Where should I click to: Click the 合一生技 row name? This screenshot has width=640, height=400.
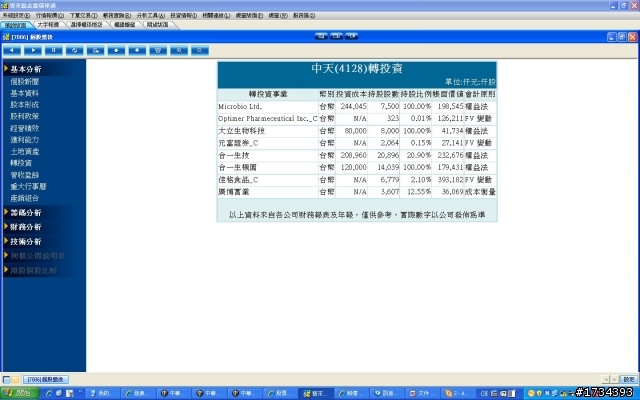(x=233, y=156)
